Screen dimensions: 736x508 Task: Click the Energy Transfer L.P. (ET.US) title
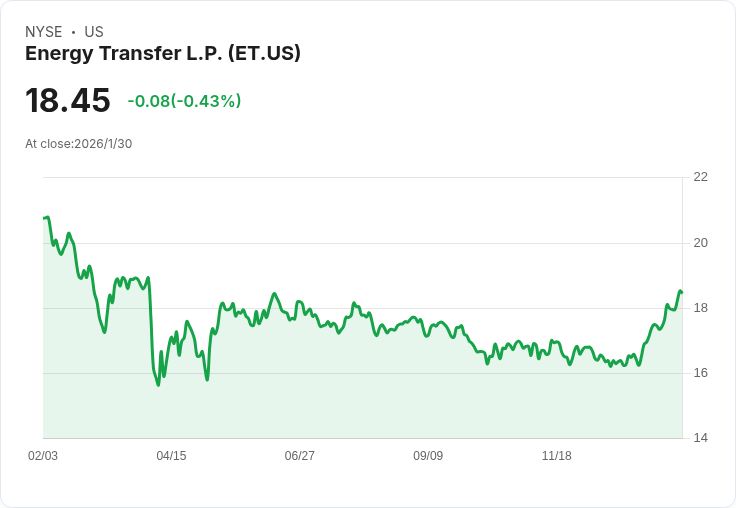[163, 53]
